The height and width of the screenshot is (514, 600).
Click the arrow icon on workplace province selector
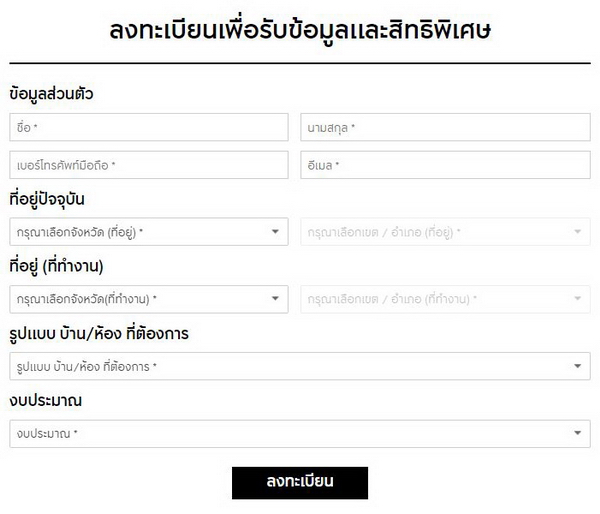click(276, 299)
